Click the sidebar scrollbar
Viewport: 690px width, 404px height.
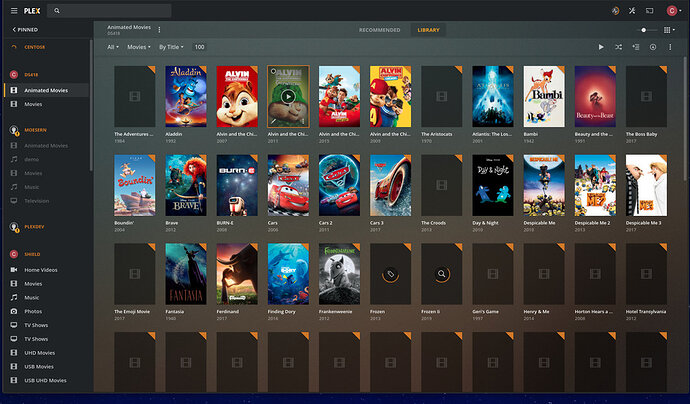click(91, 106)
